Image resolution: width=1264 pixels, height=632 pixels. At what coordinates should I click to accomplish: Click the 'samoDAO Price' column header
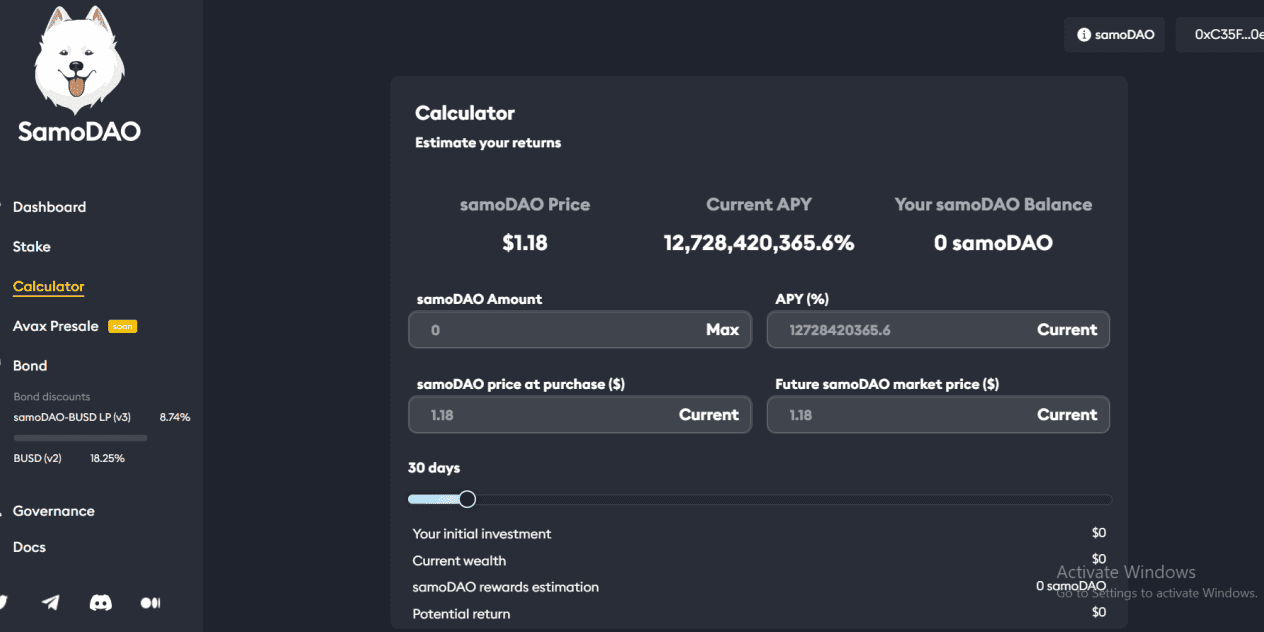(x=525, y=205)
